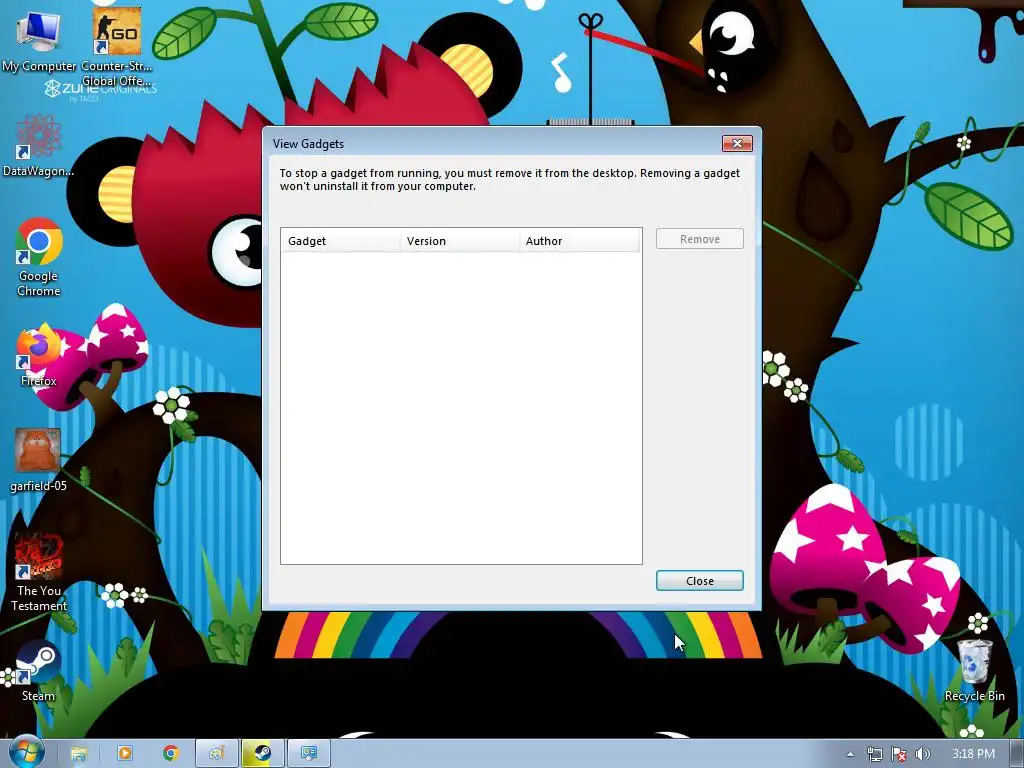Click the Close button in View Gadgets
1024x768 pixels.
pyautogui.click(x=699, y=581)
